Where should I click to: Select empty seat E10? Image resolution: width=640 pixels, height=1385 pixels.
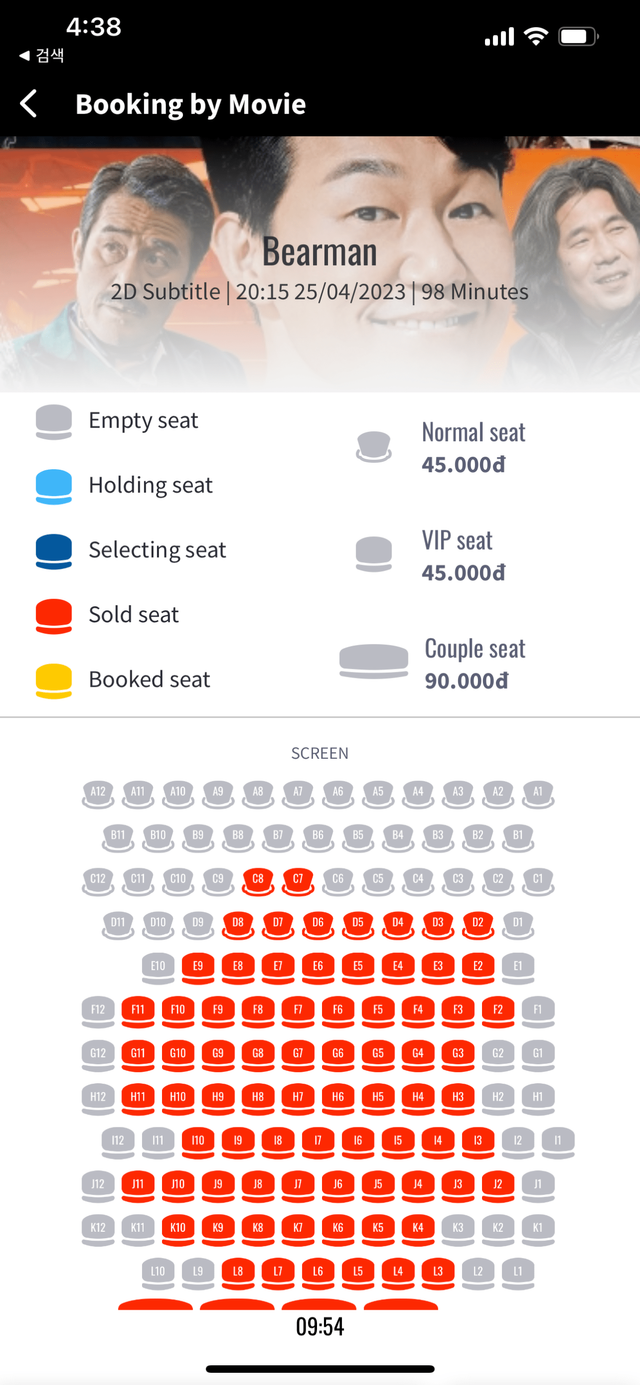(x=158, y=967)
